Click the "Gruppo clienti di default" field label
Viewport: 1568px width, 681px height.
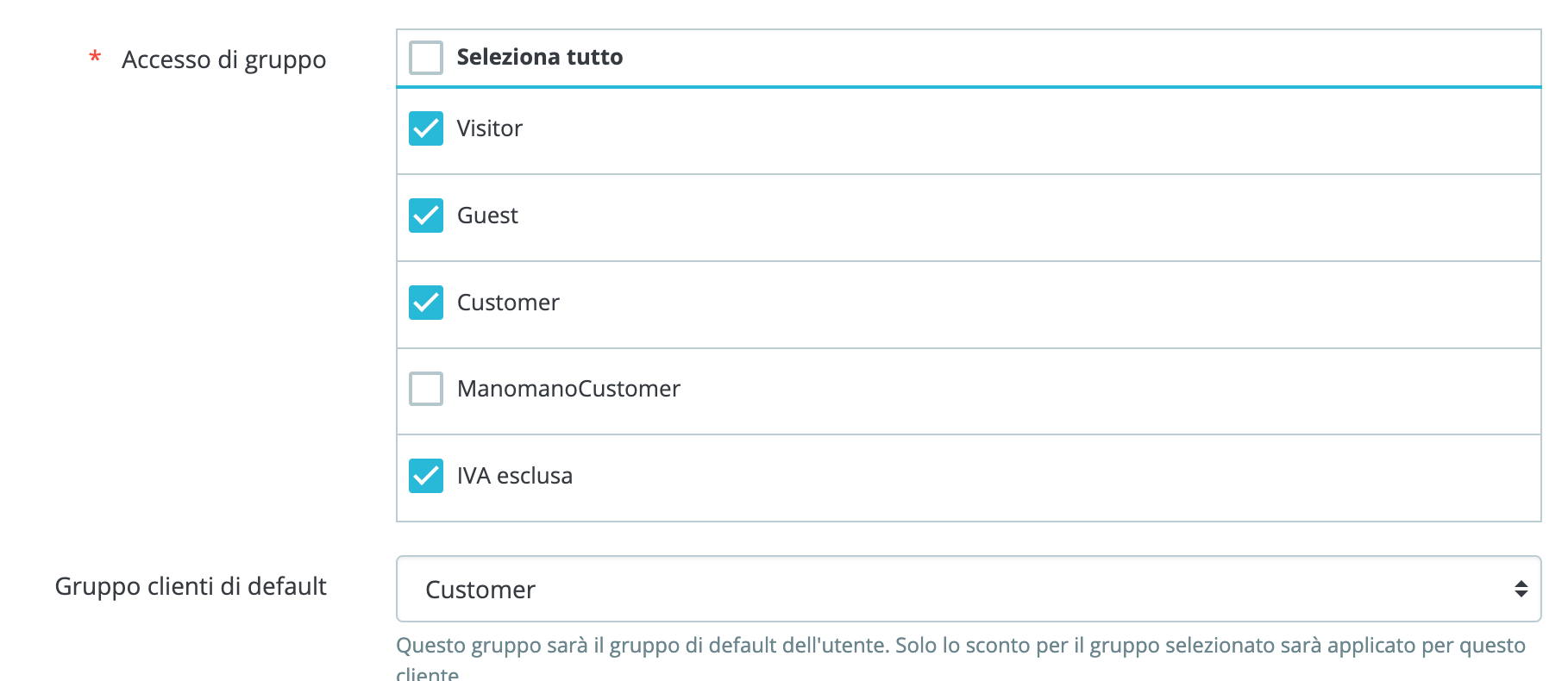191,586
